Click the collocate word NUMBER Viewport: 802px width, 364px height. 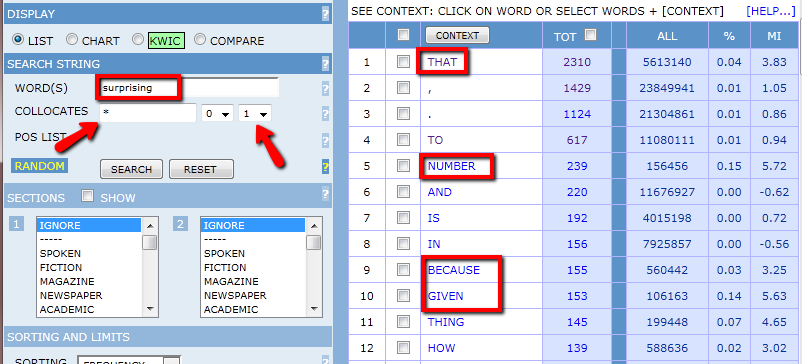452,166
